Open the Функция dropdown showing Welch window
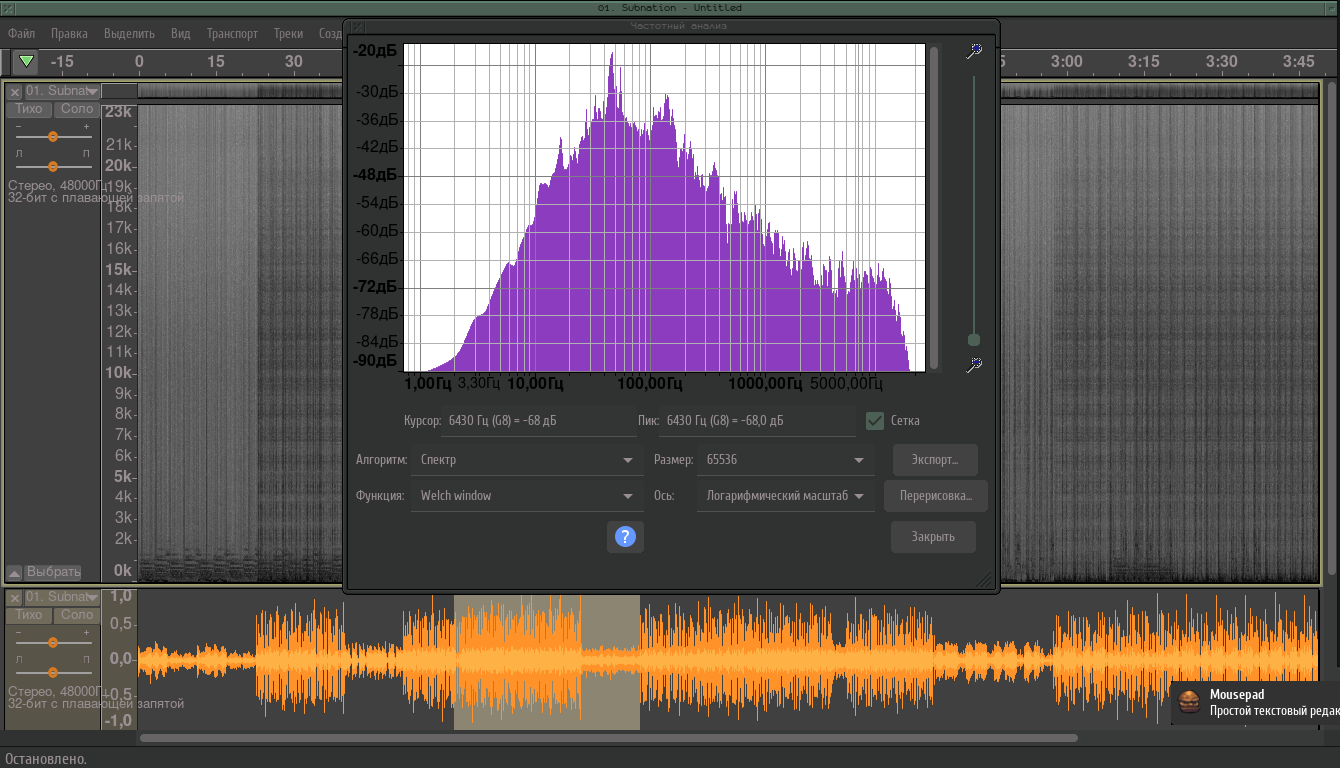This screenshot has height=768, width=1340. (x=527, y=496)
